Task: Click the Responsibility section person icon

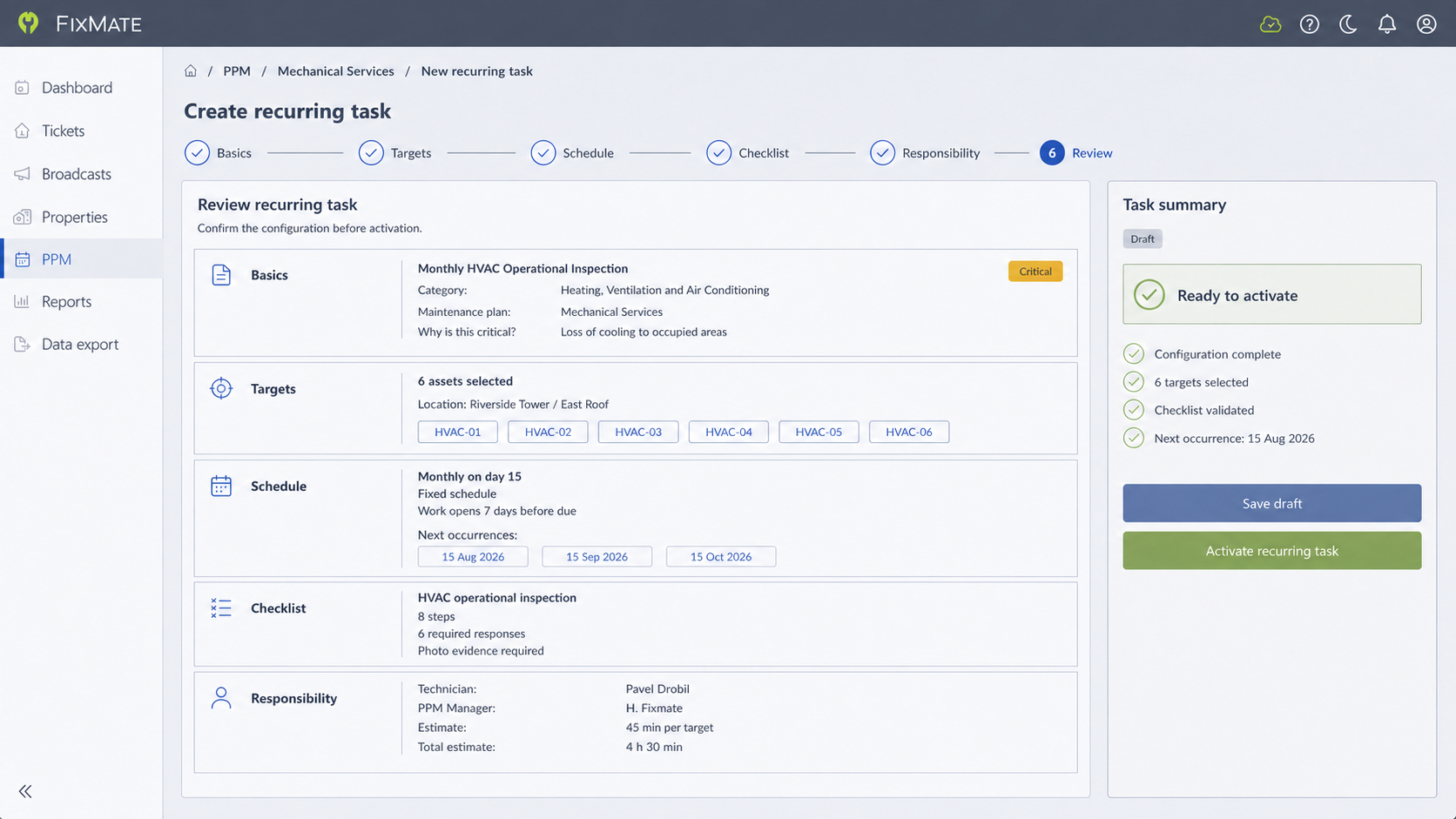Action: click(221, 698)
